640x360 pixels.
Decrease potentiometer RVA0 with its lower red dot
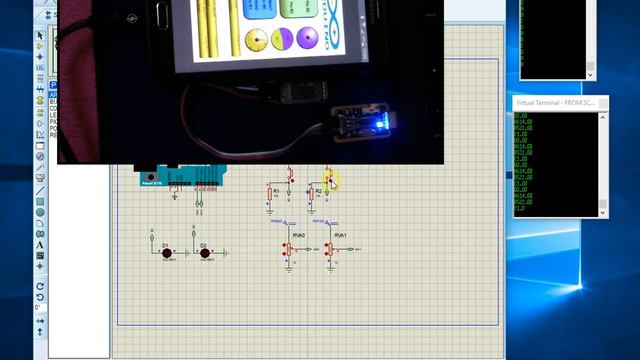[284, 254]
